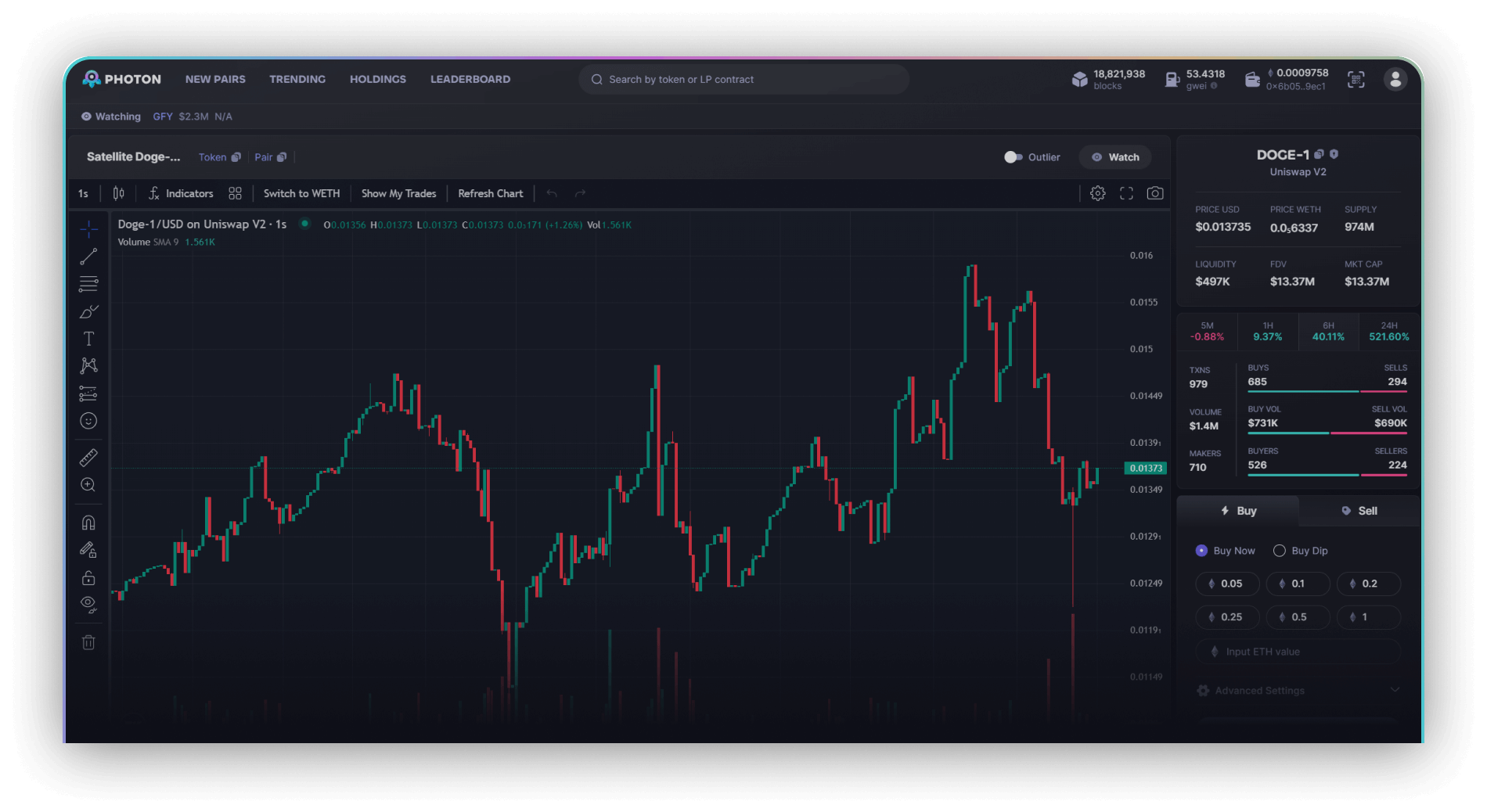Select the zoom in tool

pyautogui.click(x=88, y=485)
